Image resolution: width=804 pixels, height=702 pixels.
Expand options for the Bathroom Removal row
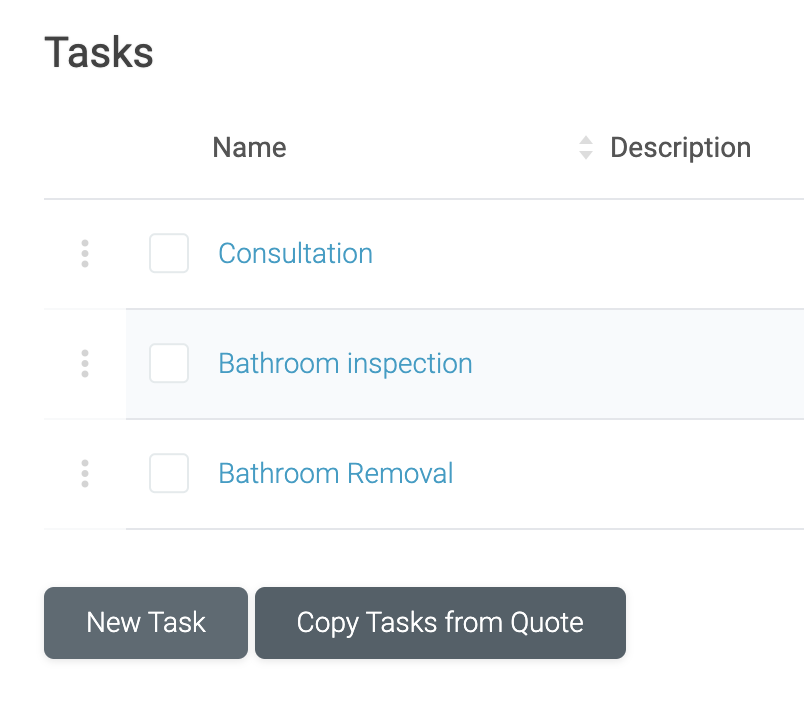point(85,473)
